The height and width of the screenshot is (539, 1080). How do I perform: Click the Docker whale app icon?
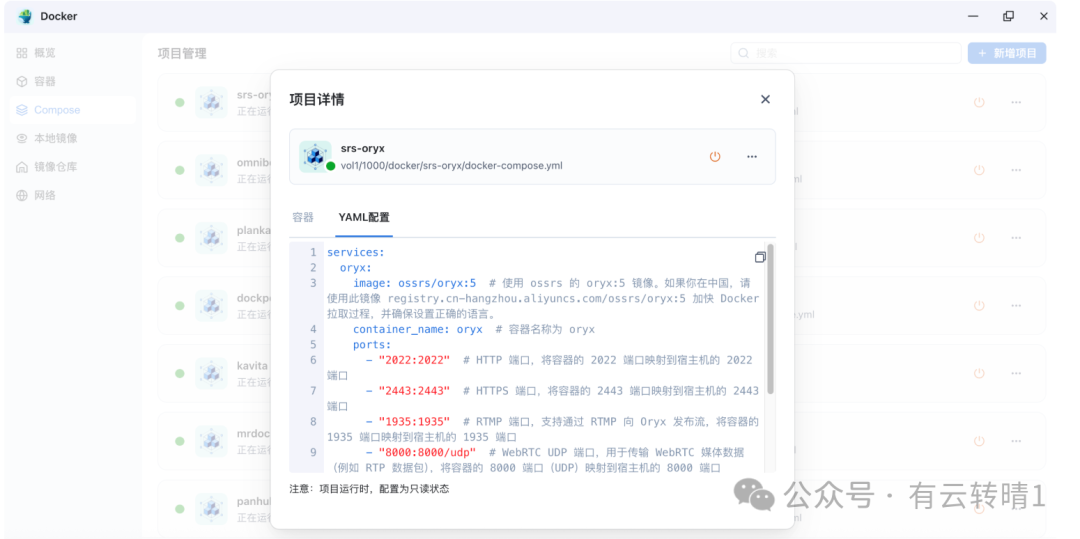click(25, 17)
